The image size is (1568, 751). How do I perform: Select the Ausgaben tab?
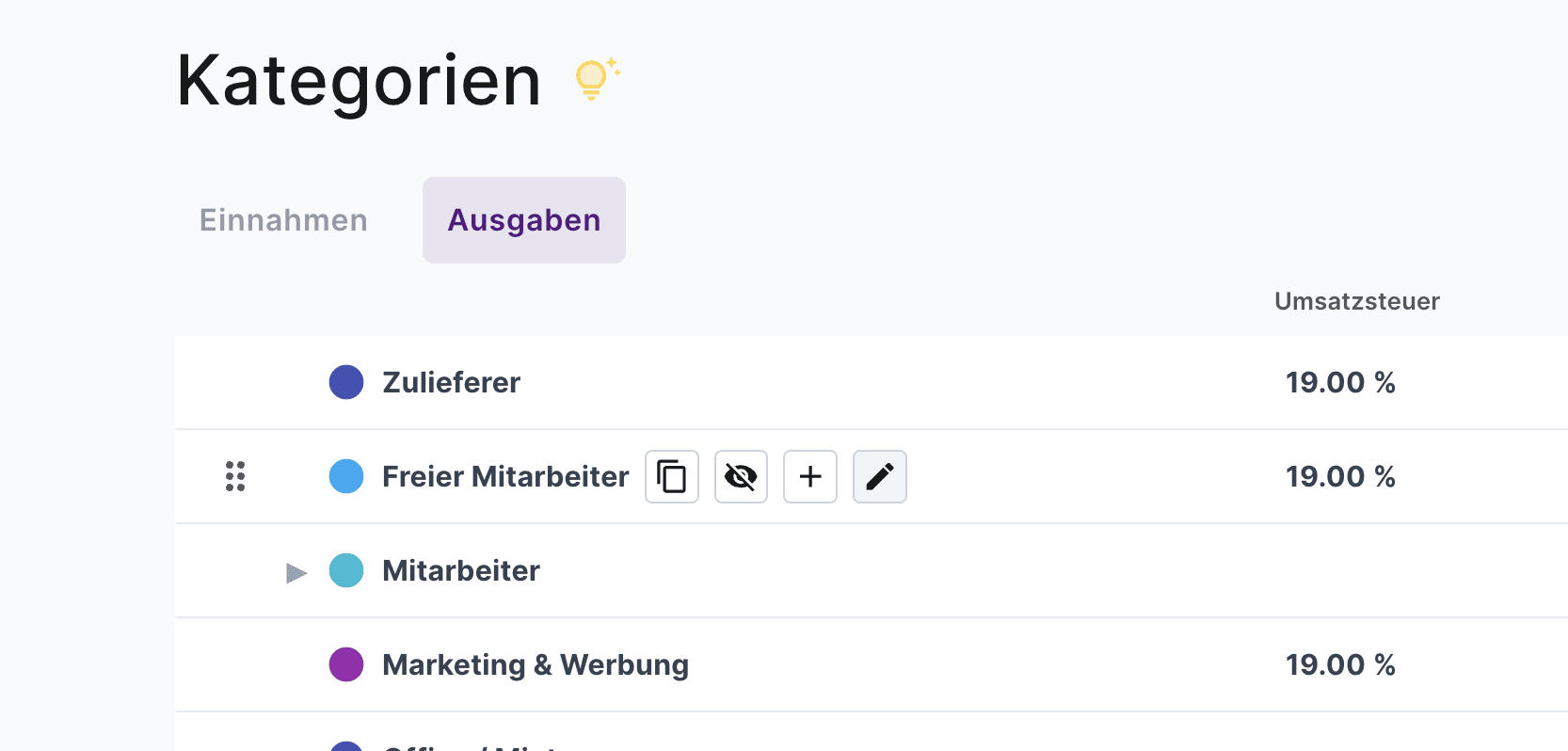pos(524,220)
